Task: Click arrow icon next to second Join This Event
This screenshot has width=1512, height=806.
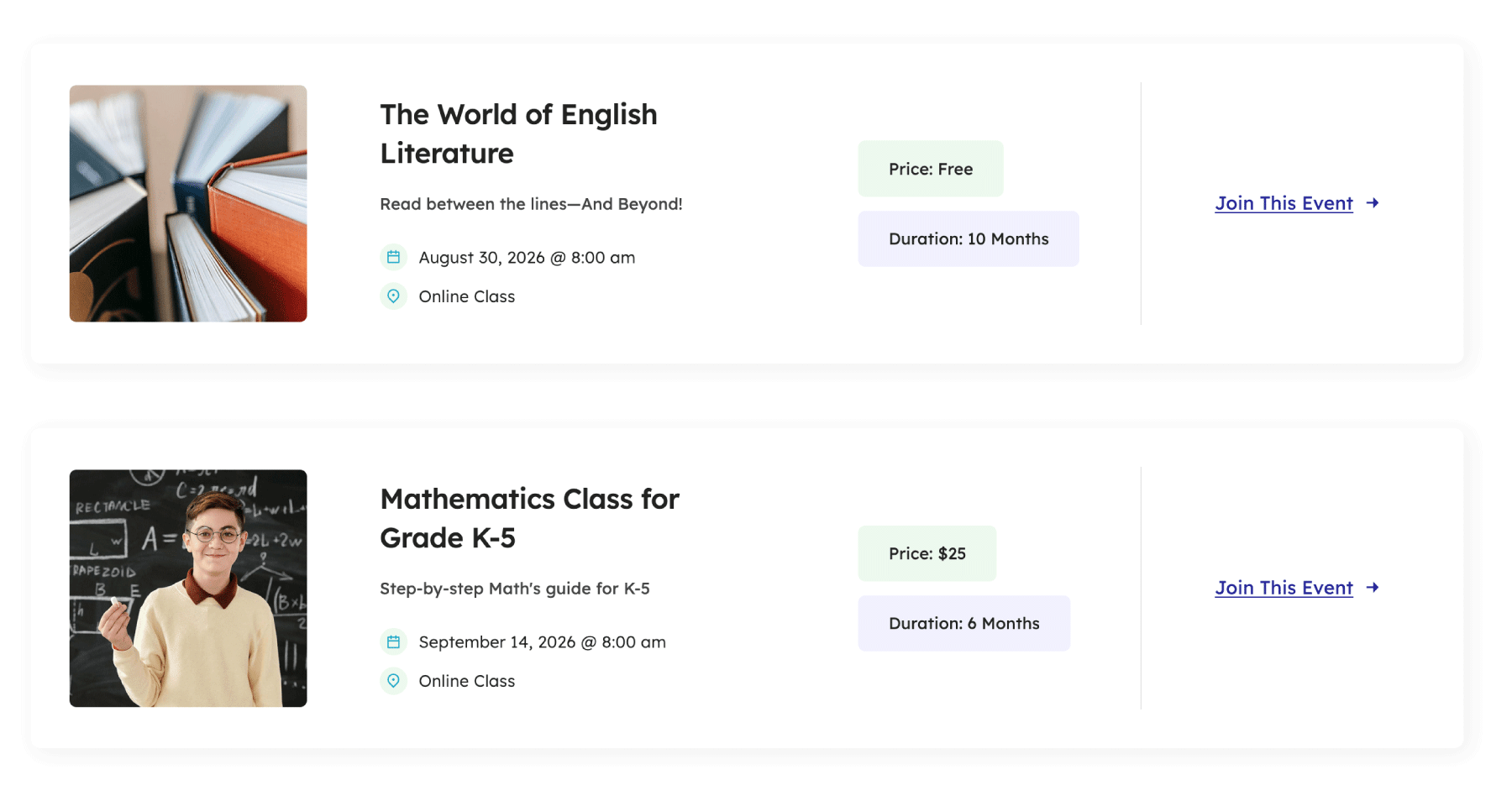Action: point(1373,588)
